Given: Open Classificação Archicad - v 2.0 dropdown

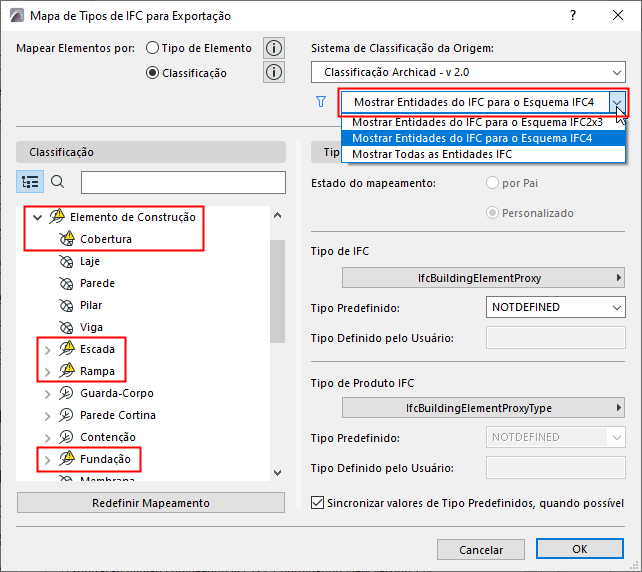Looking at the screenshot, I should [468, 72].
